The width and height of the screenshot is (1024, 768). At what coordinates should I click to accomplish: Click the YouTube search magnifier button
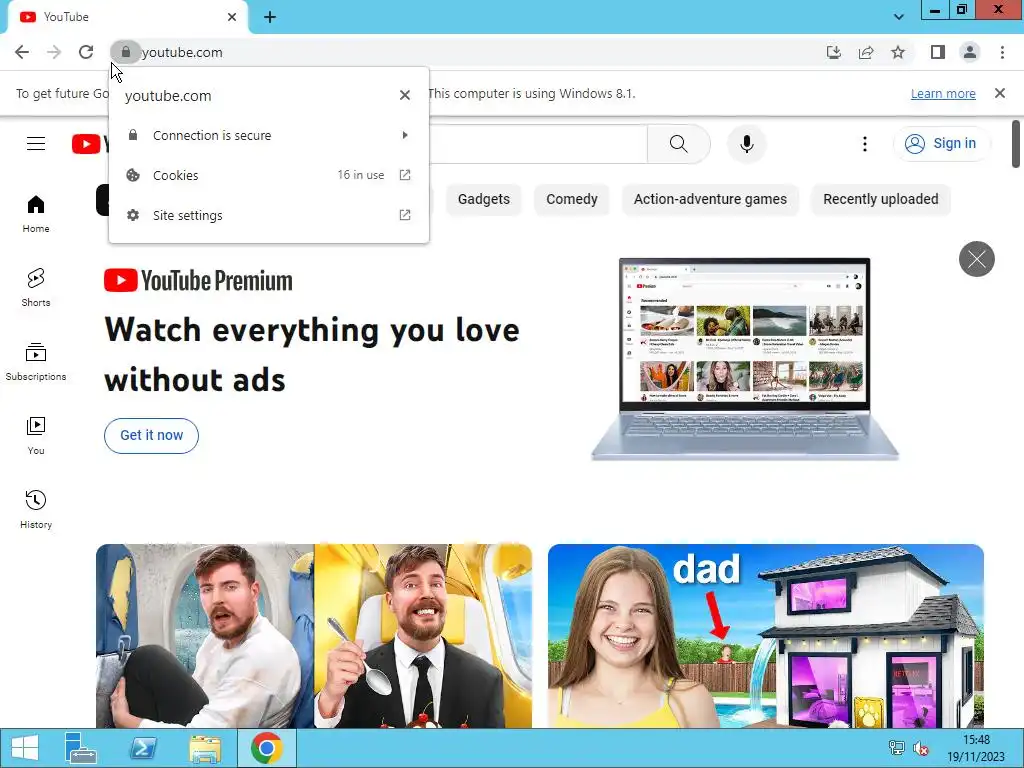click(679, 144)
